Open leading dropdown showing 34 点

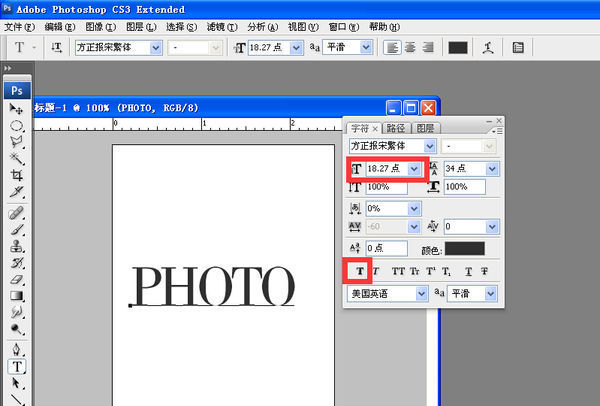point(492,169)
